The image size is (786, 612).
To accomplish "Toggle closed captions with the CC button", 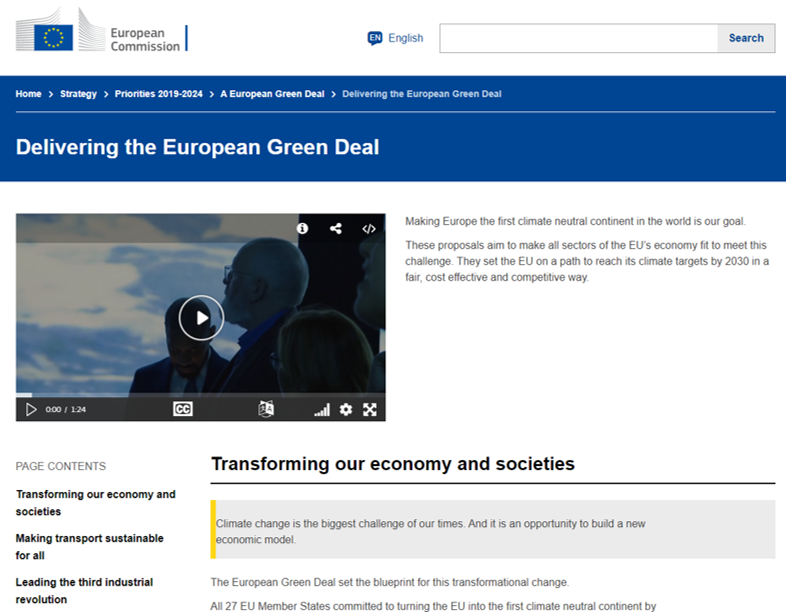I will pos(182,410).
